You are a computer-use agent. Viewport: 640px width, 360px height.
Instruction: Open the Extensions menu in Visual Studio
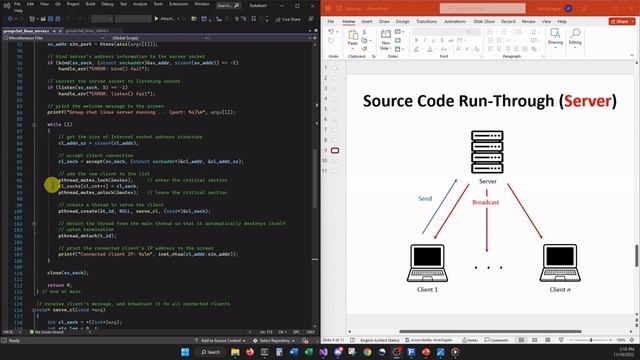(178, 4)
